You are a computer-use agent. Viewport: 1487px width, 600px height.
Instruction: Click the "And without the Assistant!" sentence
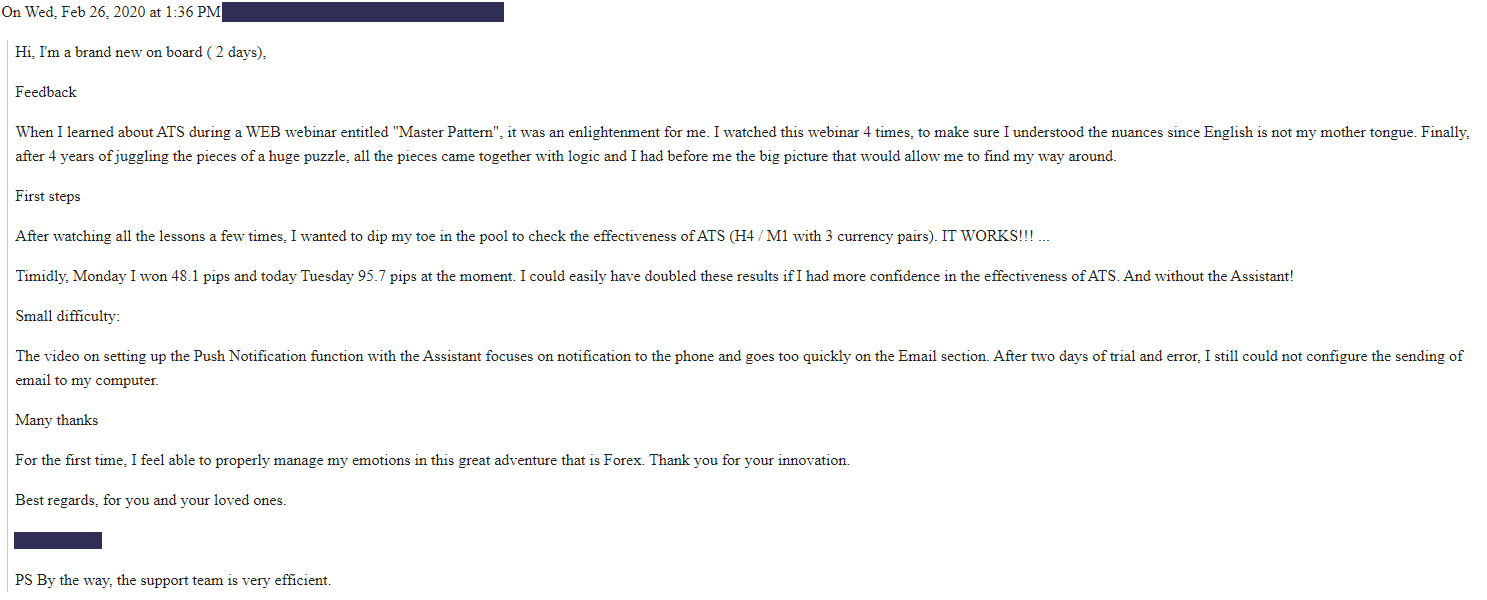pyautogui.click(x=1208, y=276)
